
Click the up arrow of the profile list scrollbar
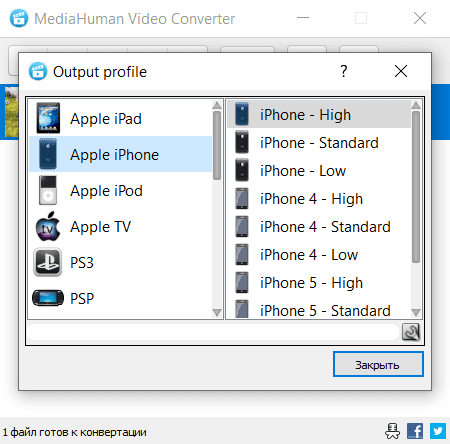pos(416,105)
